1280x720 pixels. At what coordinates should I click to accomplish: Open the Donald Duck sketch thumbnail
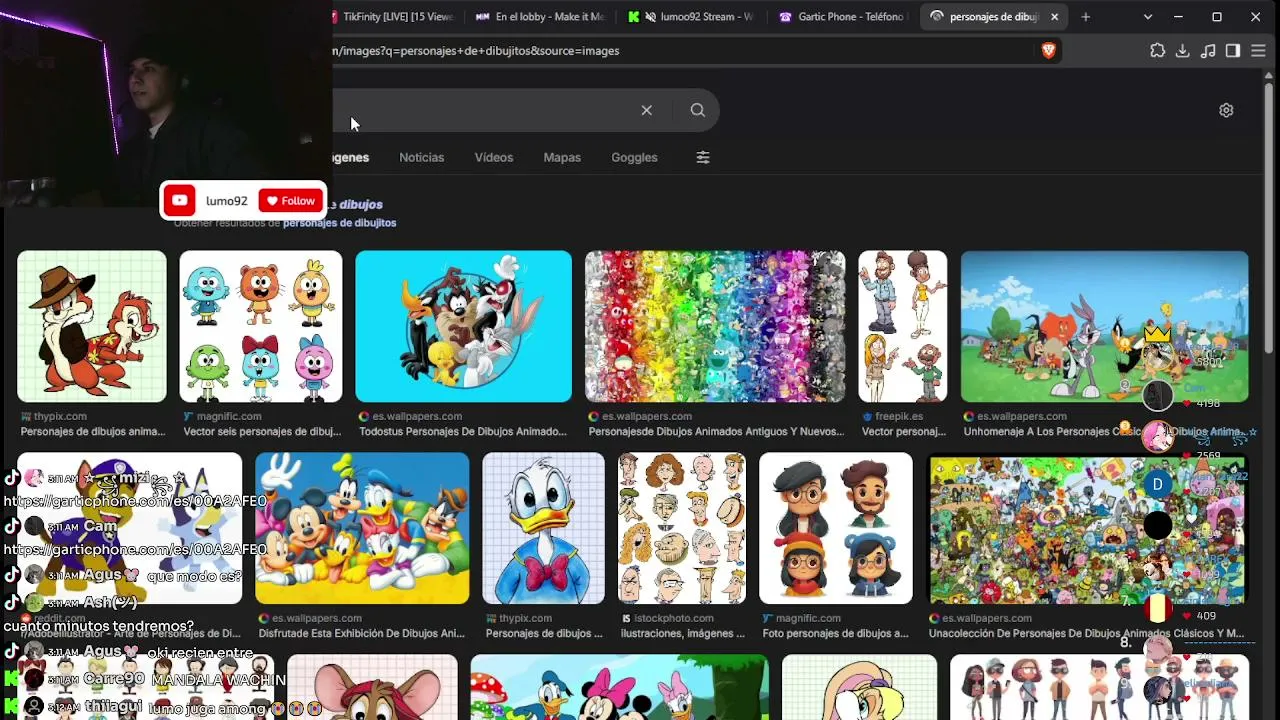click(544, 528)
